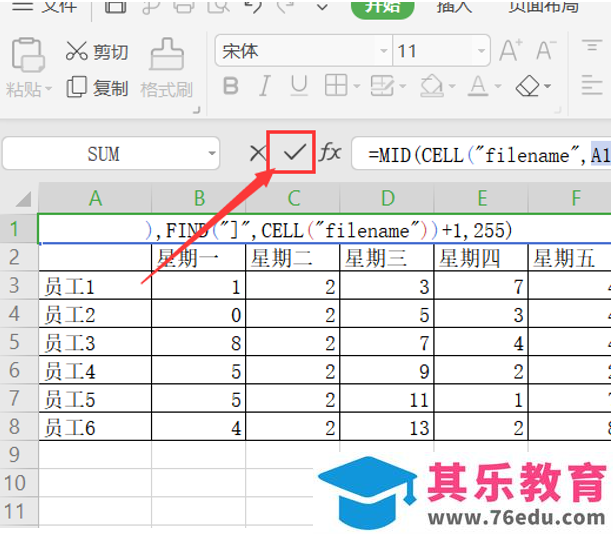Click the left align text icon
This screenshot has width=613, height=534.
click(x=591, y=85)
